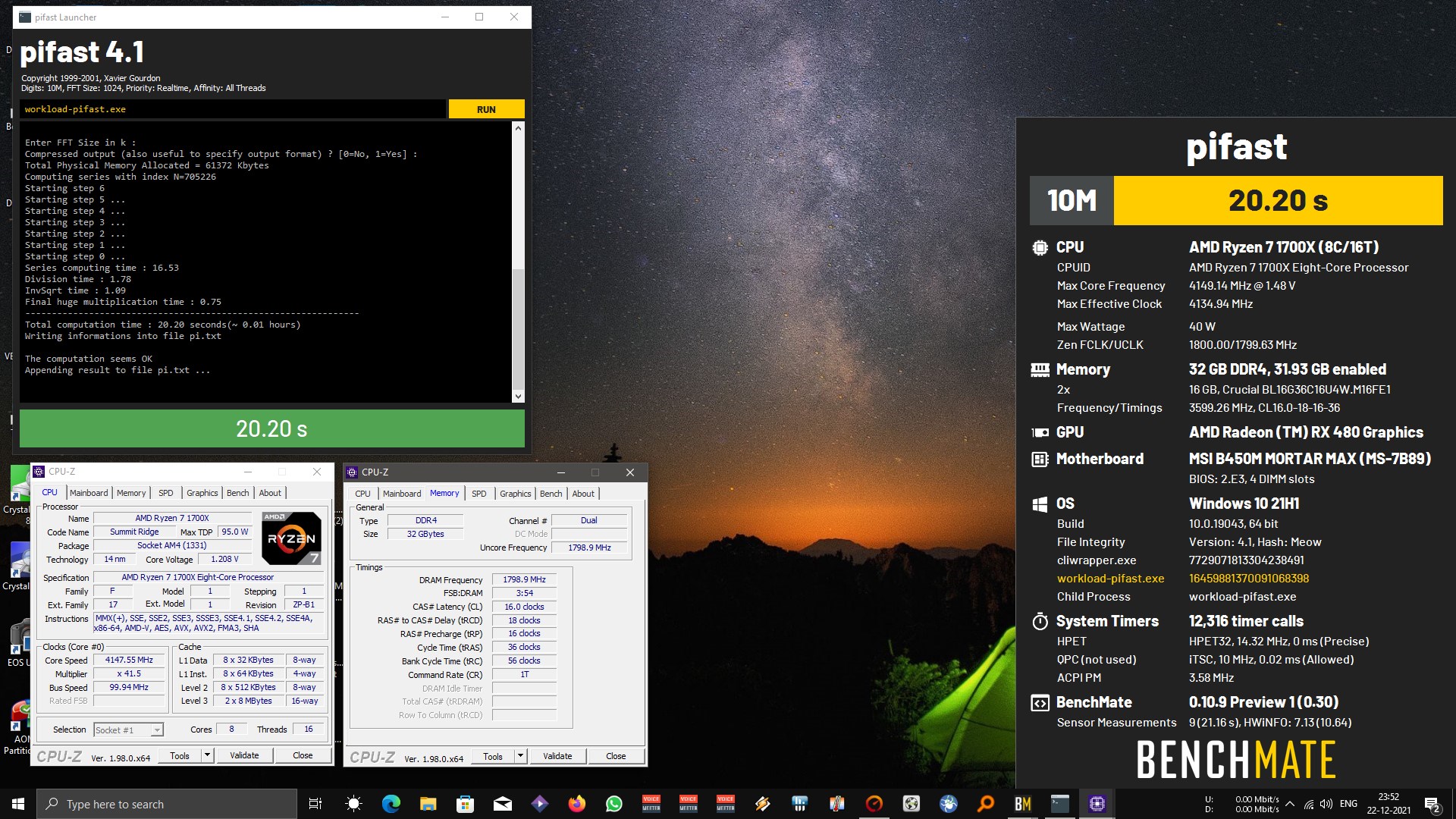The image size is (1456, 819).
Task: Click the Ryzen 7 logo in CPU-Z
Action: (291, 538)
